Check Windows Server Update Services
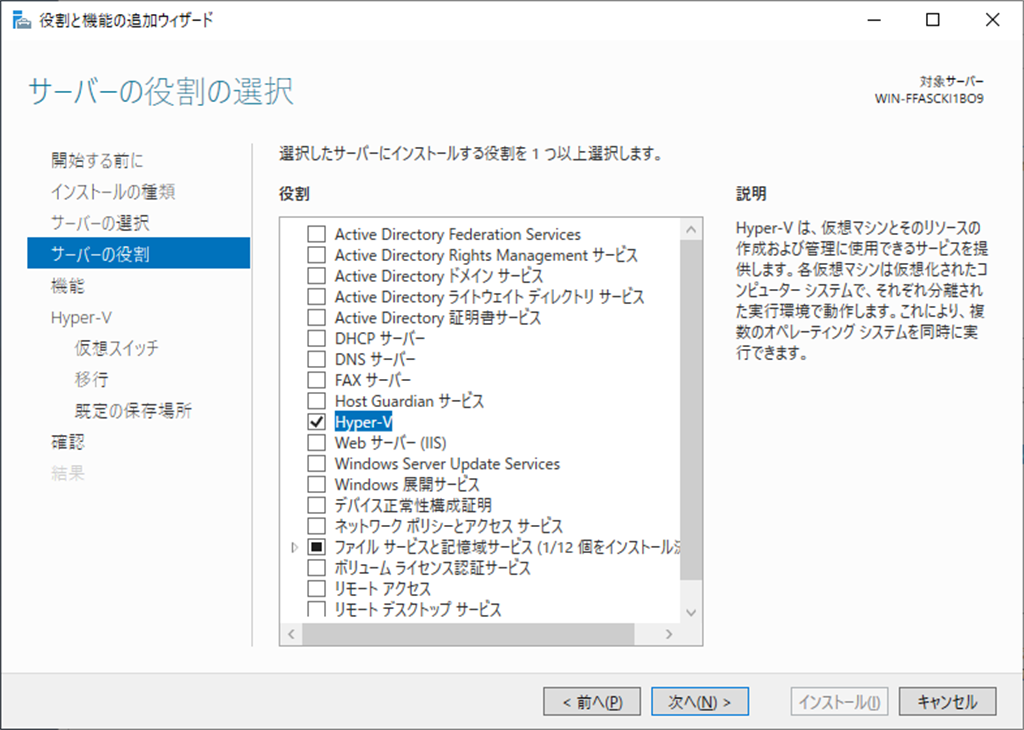Viewport: 1024px width, 730px height. point(317,464)
